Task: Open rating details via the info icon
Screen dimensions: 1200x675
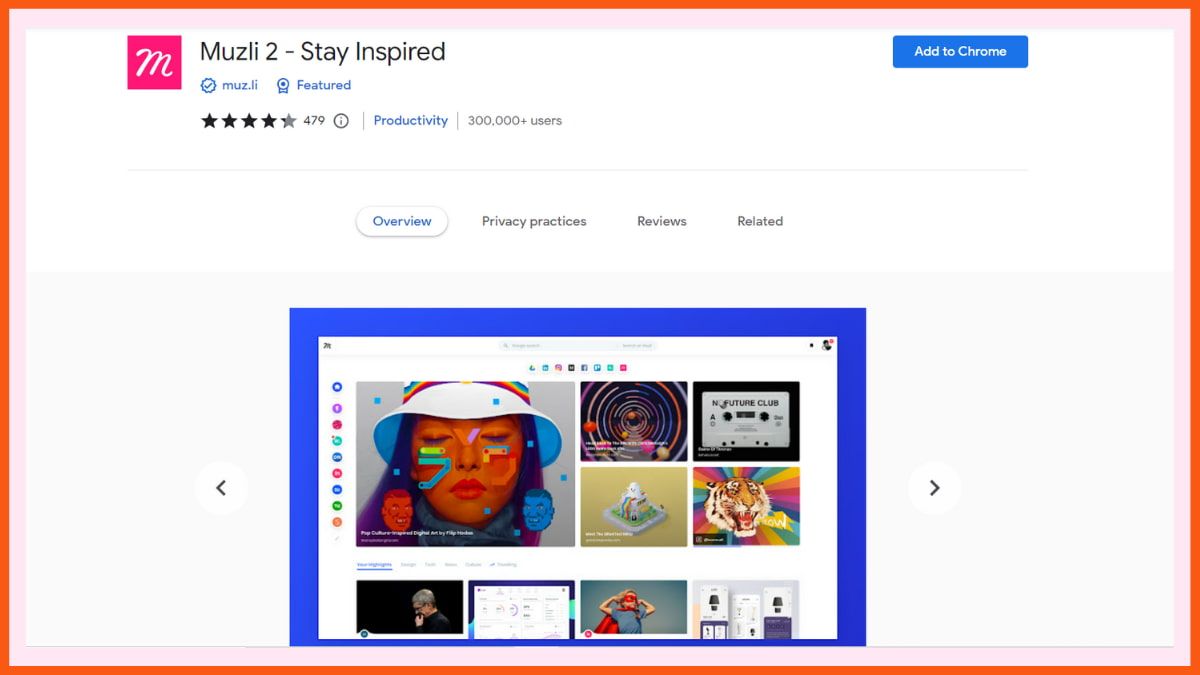Action: click(x=340, y=120)
